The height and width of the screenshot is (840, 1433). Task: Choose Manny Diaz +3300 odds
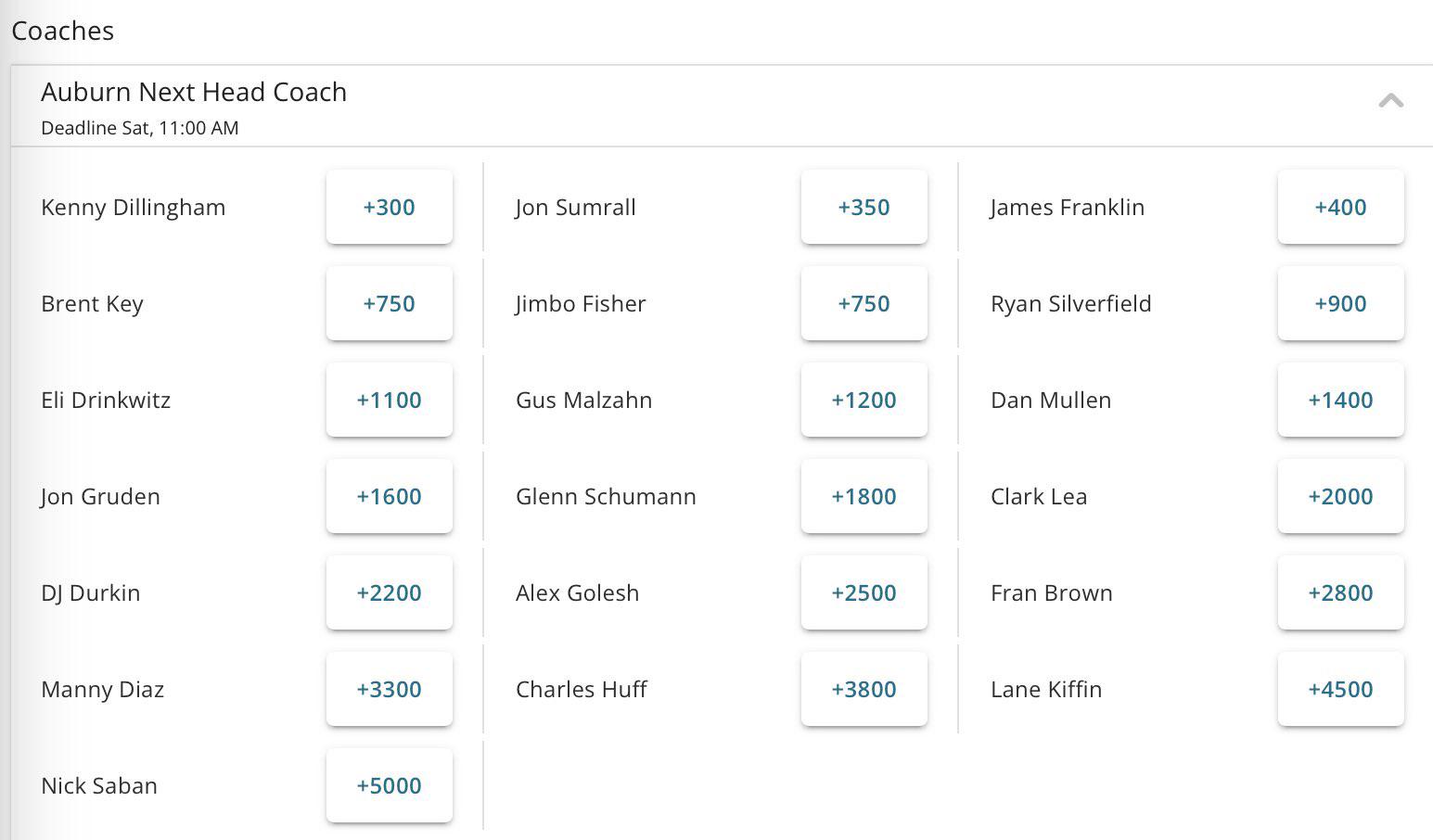[x=390, y=689]
